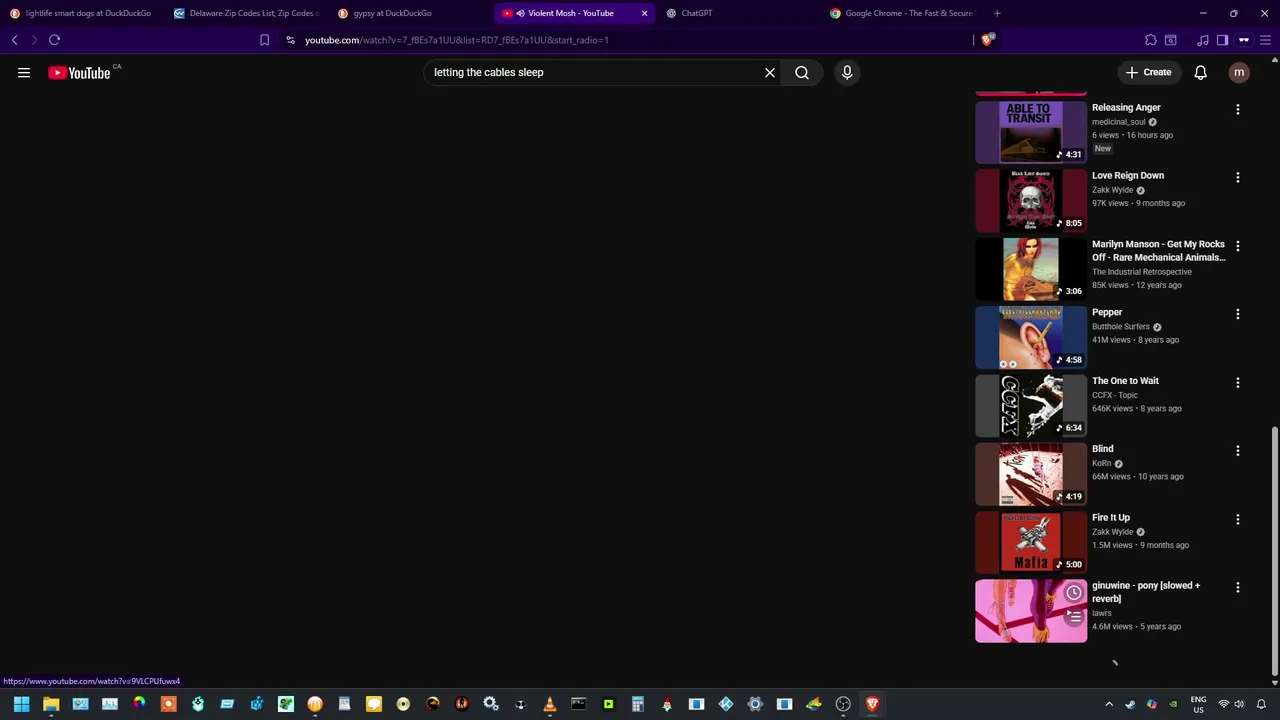
Task: Open Marilyn Manson Get My Rocks Off title
Action: click(1158, 251)
